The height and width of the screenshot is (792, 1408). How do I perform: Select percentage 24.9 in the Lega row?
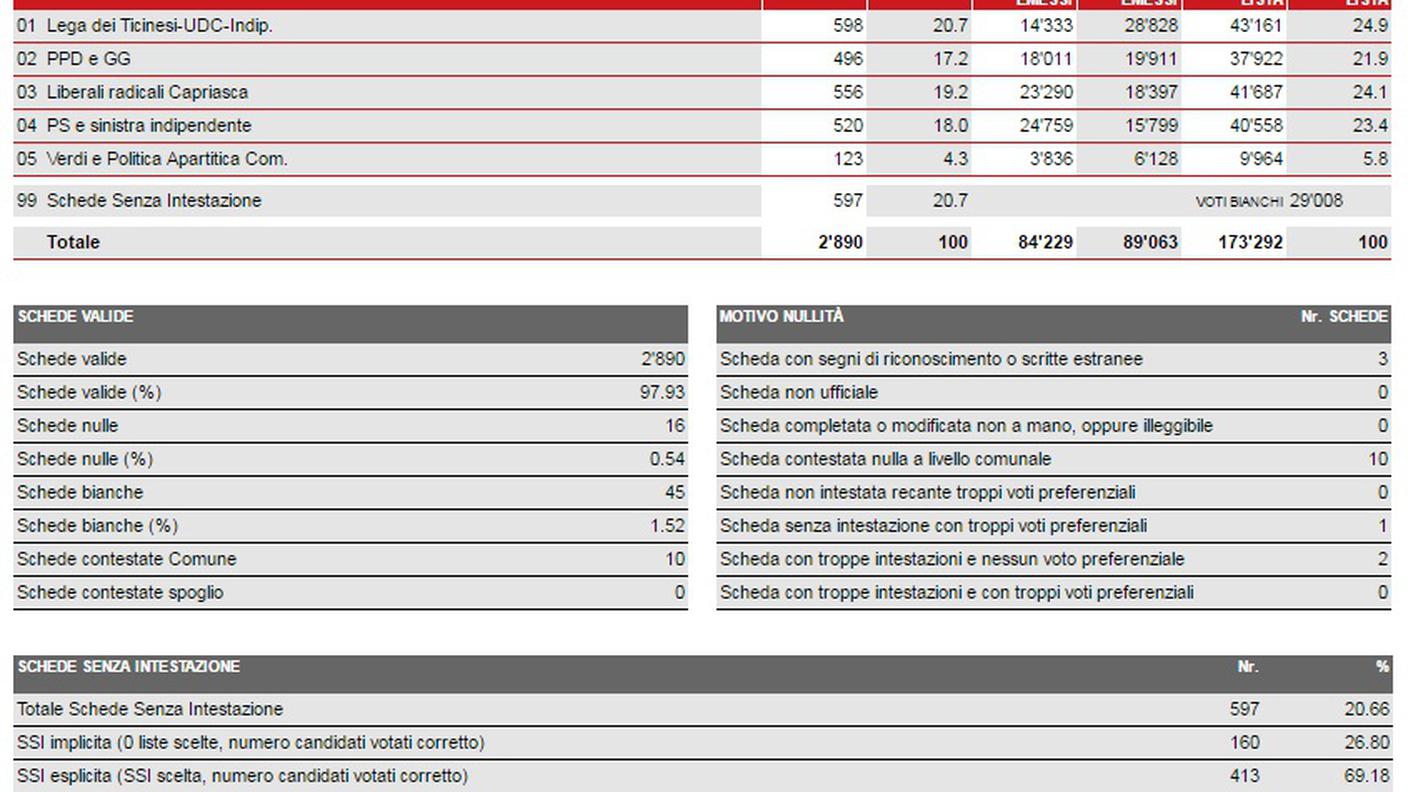pyautogui.click(x=1370, y=26)
